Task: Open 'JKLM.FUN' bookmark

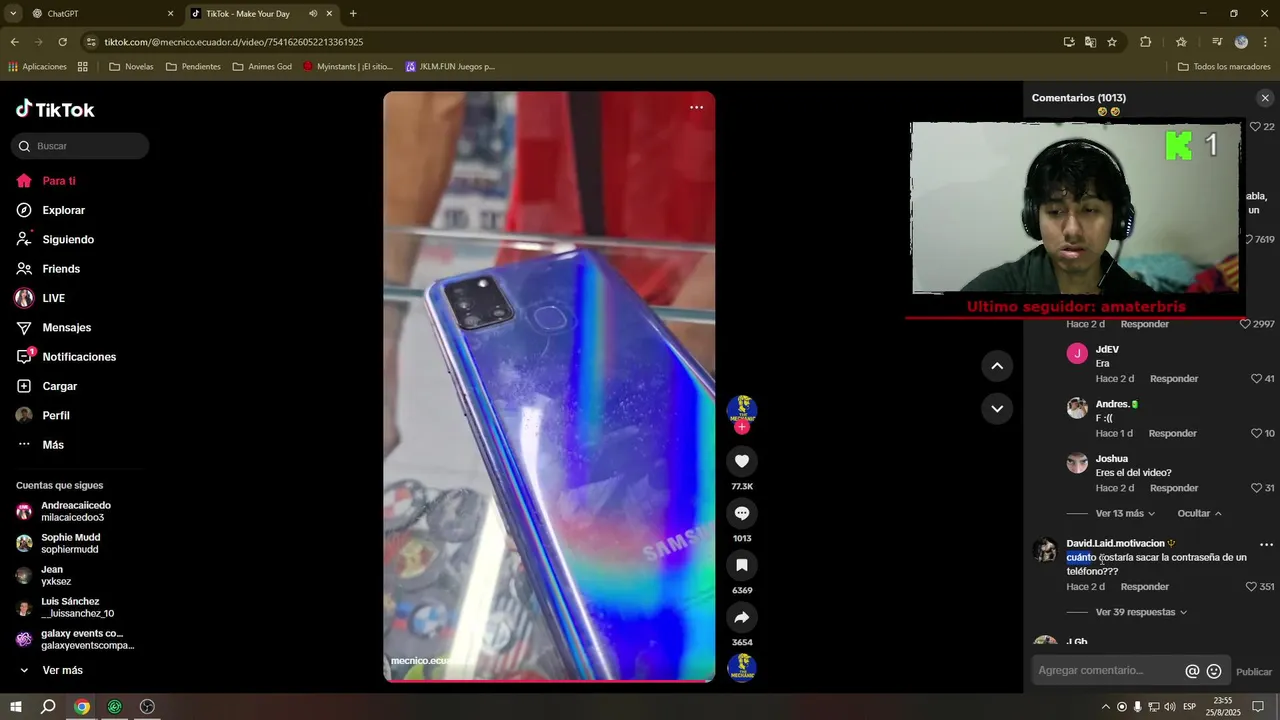Action: click(450, 67)
